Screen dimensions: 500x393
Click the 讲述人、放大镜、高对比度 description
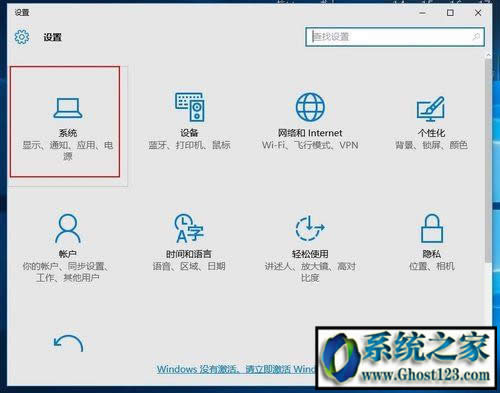pos(310,272)
